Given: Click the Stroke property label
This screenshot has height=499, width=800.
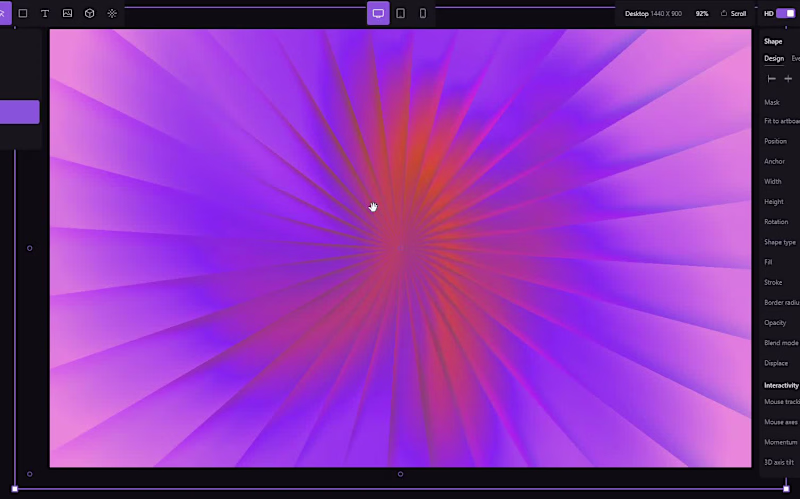Looking at the screenshot, I should pos(773,282).
